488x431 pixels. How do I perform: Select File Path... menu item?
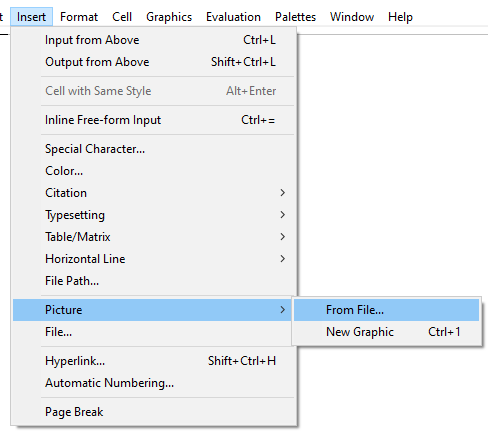click(x=154, y=281)
